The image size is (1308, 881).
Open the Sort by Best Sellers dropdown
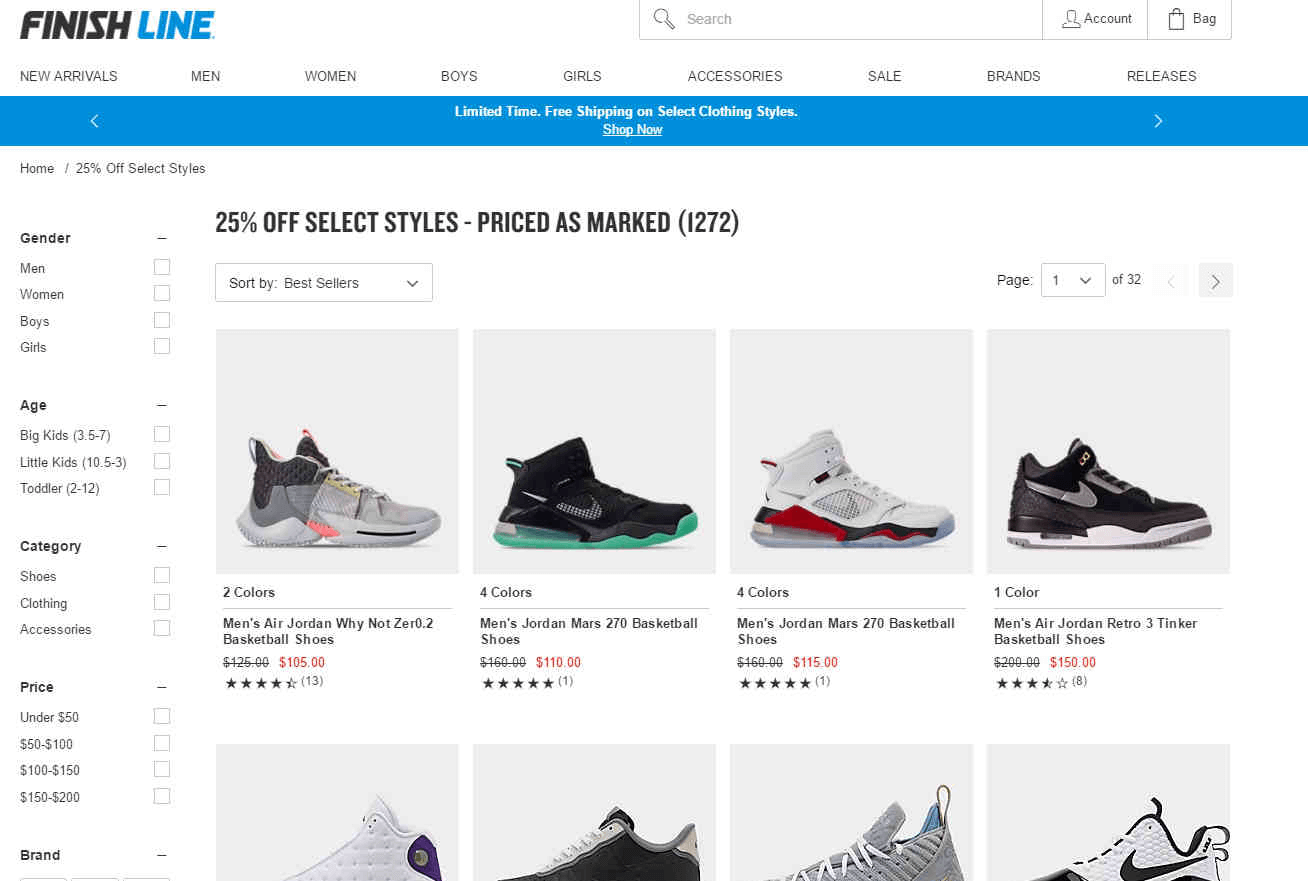click(x=324, y=283)
